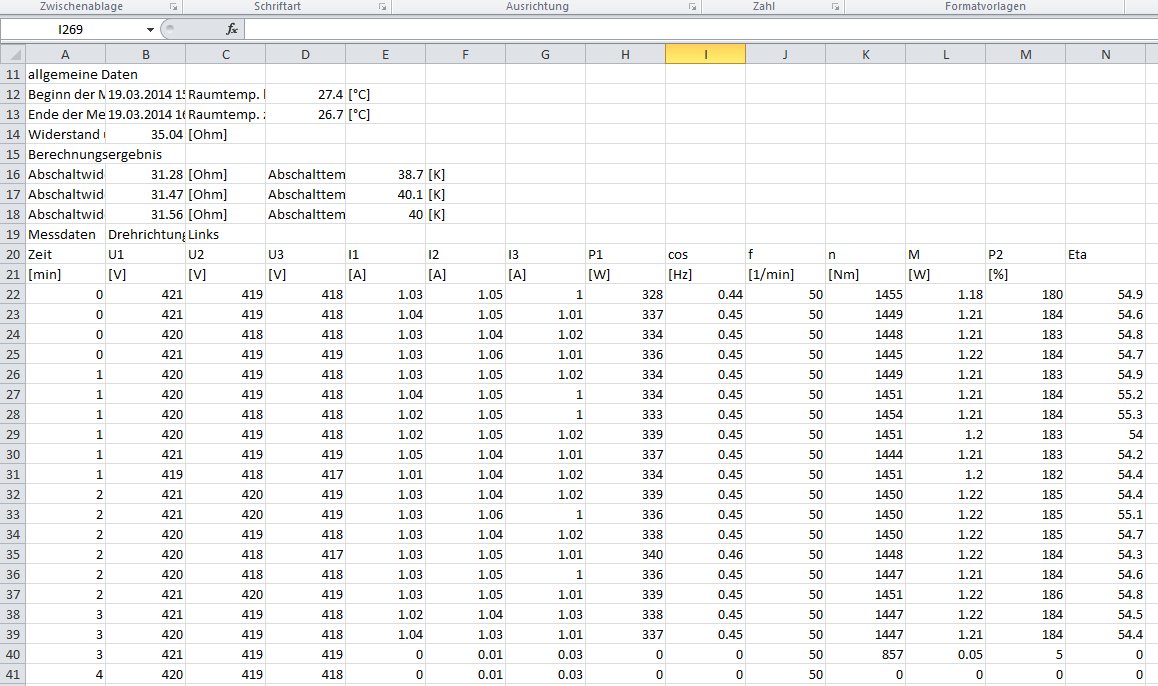Click the 'cos' header cell

point(705,254)
